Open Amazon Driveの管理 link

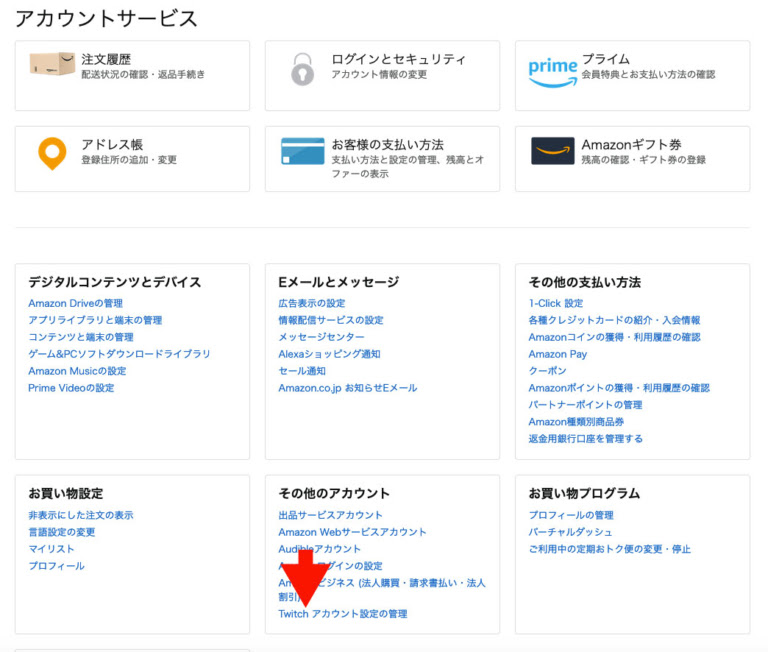pos(75,303)
